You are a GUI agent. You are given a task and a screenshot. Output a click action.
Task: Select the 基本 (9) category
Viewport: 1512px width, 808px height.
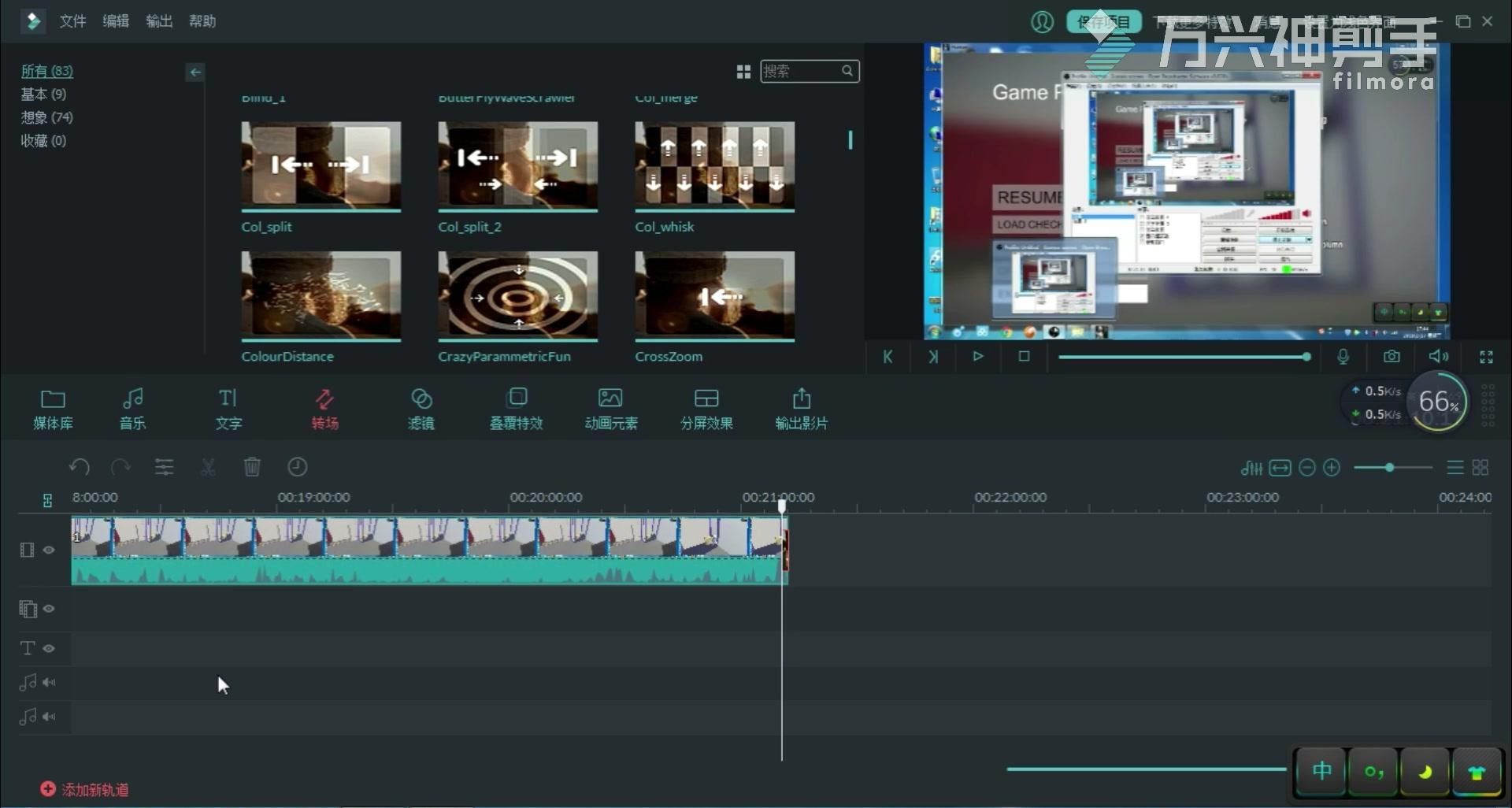(x=43, y=95)
